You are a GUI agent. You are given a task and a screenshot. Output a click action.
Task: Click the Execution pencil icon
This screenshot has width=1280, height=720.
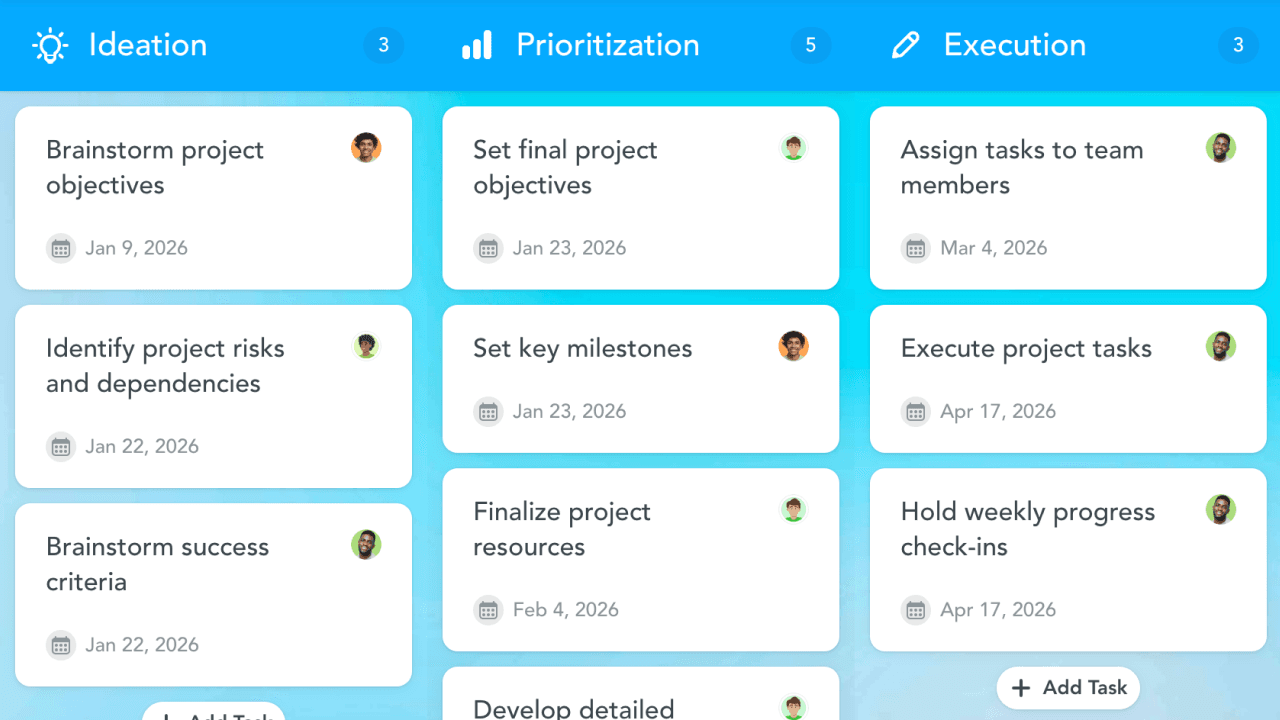click(x=905, y=45)
